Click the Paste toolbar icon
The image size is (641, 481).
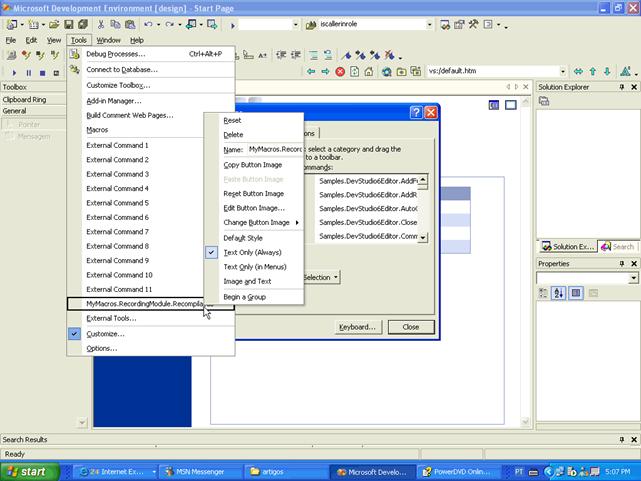(130, 25)
